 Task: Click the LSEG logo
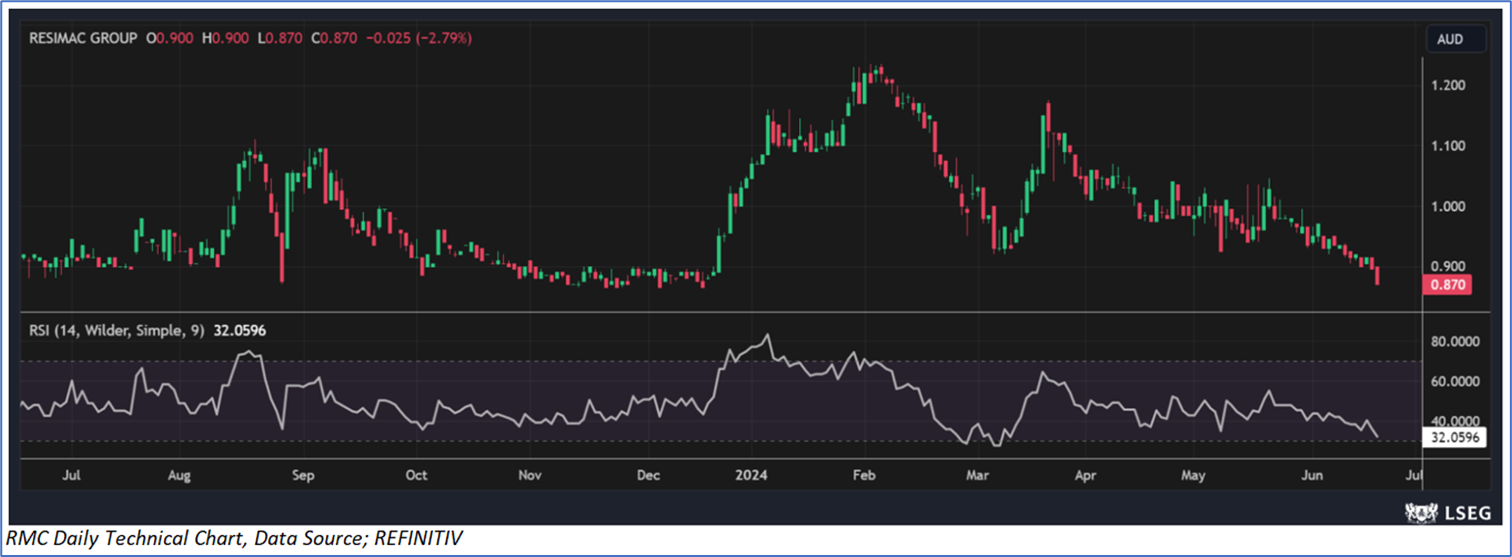[1449, 512]
